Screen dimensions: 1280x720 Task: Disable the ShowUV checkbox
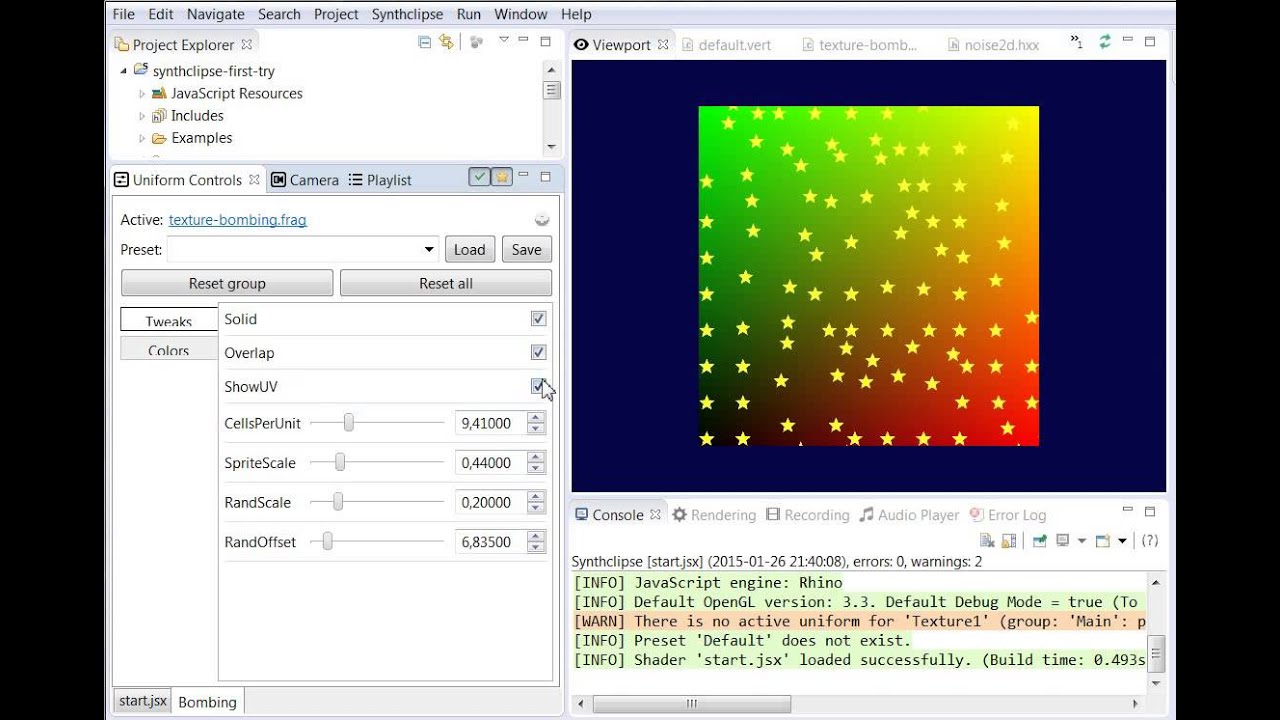pos(538,386)
